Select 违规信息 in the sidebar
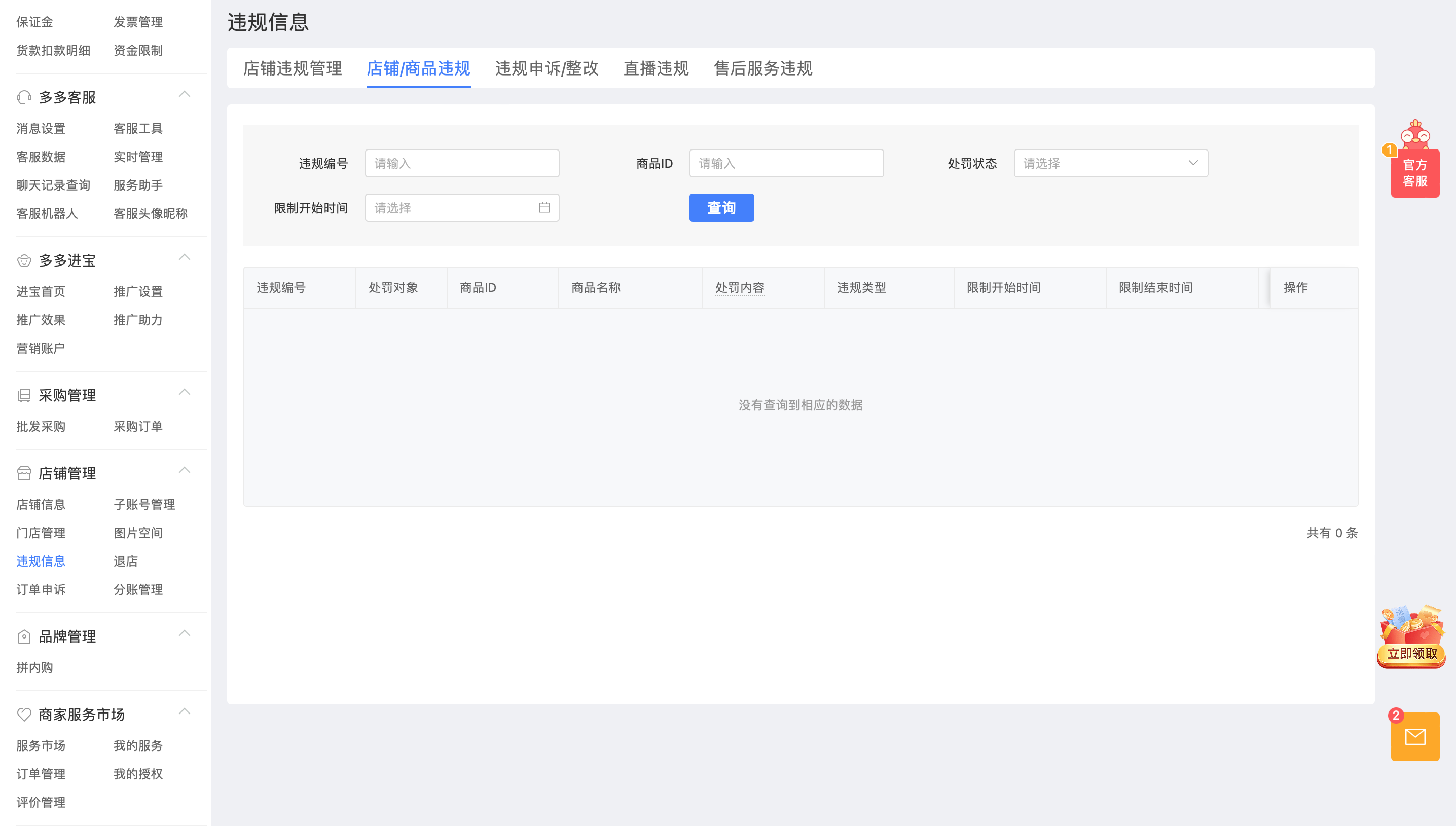 (x=41, y=561)
